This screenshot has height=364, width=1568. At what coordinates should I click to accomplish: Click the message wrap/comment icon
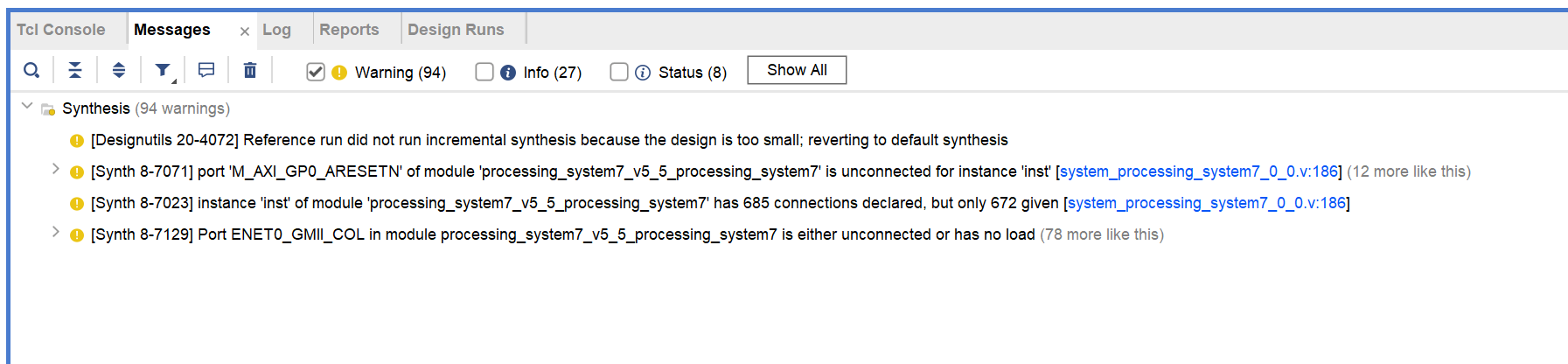pos(206,71)
